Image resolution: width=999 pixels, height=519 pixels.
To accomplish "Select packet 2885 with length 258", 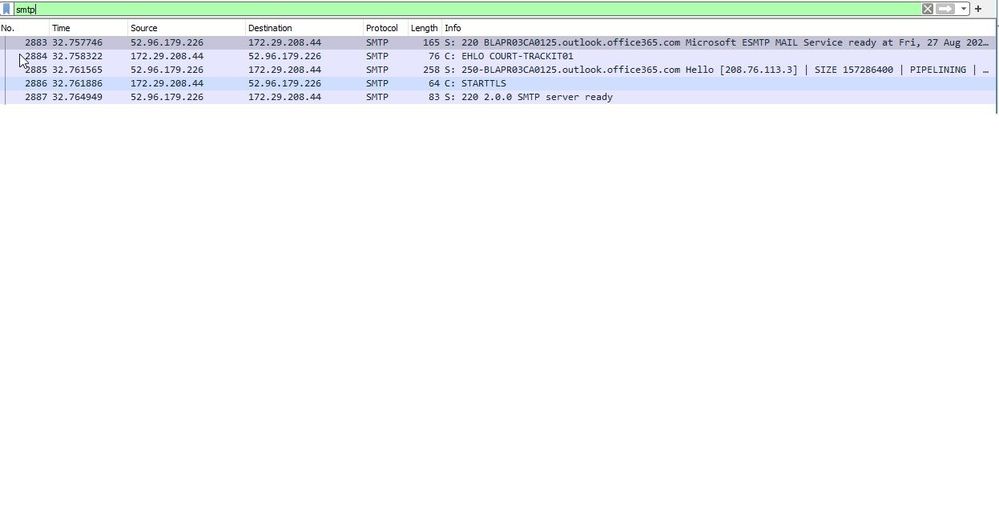I will pyautogui.click(x=498, y=70).
